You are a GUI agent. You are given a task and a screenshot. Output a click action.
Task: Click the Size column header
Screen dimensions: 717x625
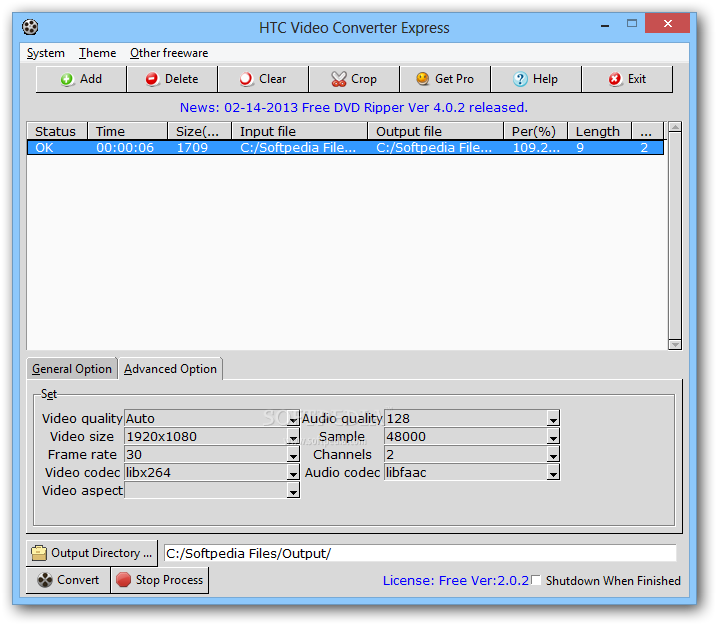click(199, 131)
